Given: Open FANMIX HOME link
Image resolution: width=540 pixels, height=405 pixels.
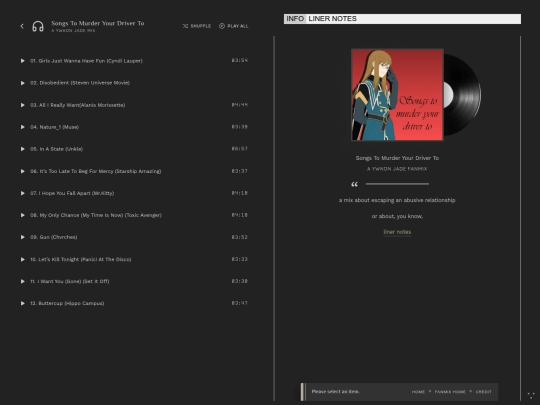Looking at the screenshot, I should pyautogui.click(x=450, y=392).
